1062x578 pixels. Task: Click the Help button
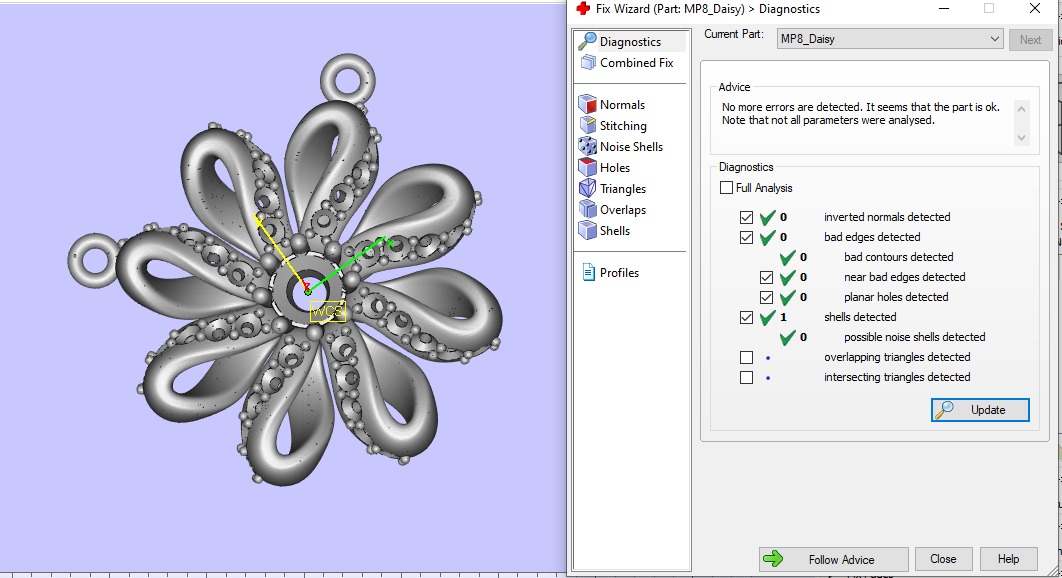click(1008, 559)
